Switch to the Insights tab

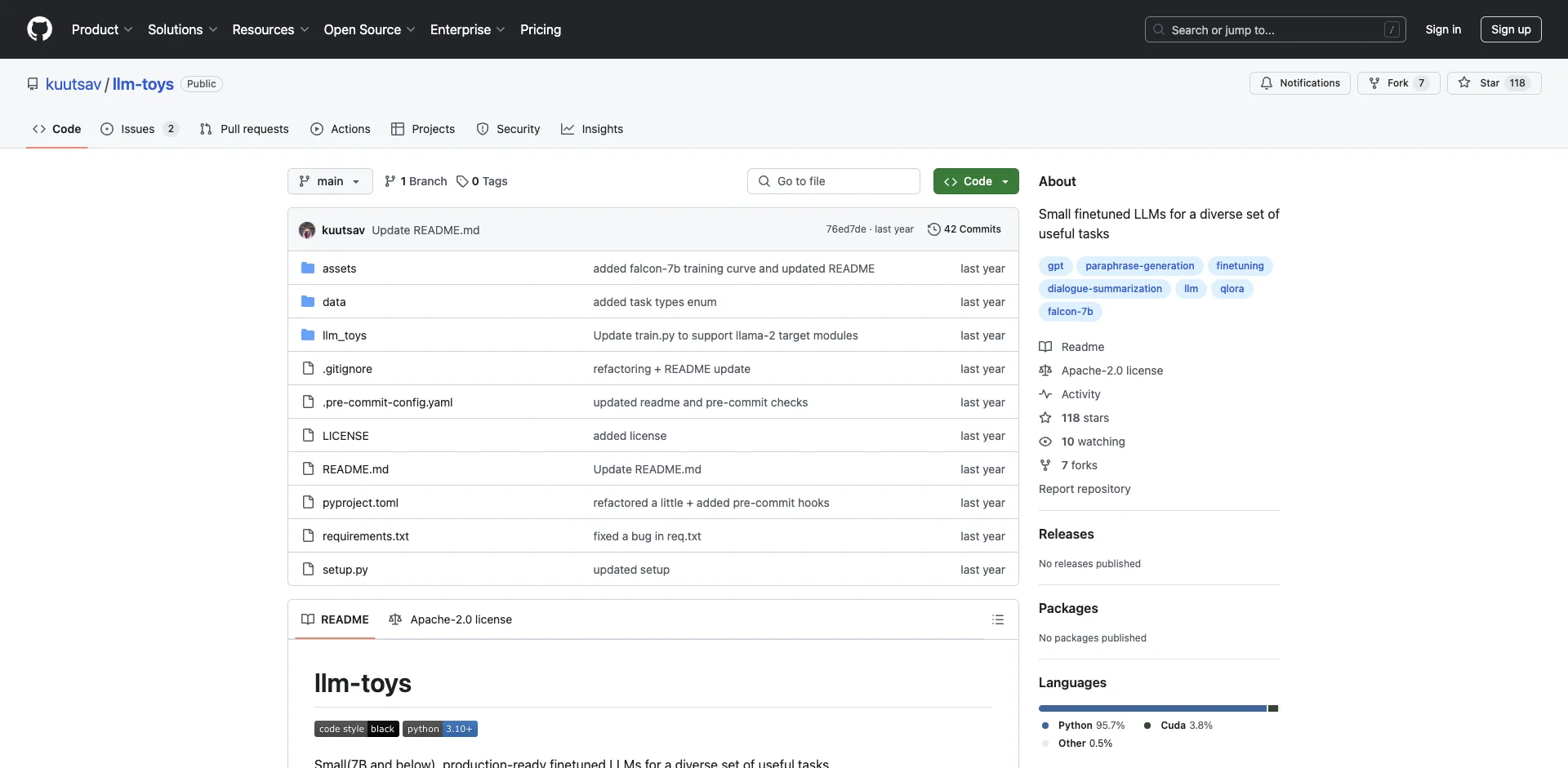pyautogui.click(x=592, y=129)
